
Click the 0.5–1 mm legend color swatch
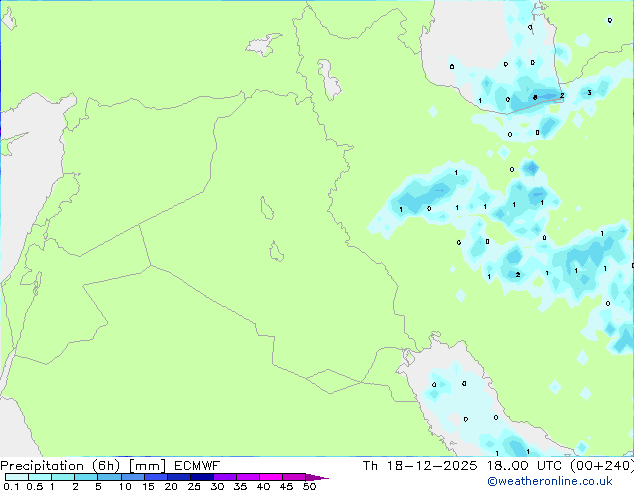click(40, 477)
